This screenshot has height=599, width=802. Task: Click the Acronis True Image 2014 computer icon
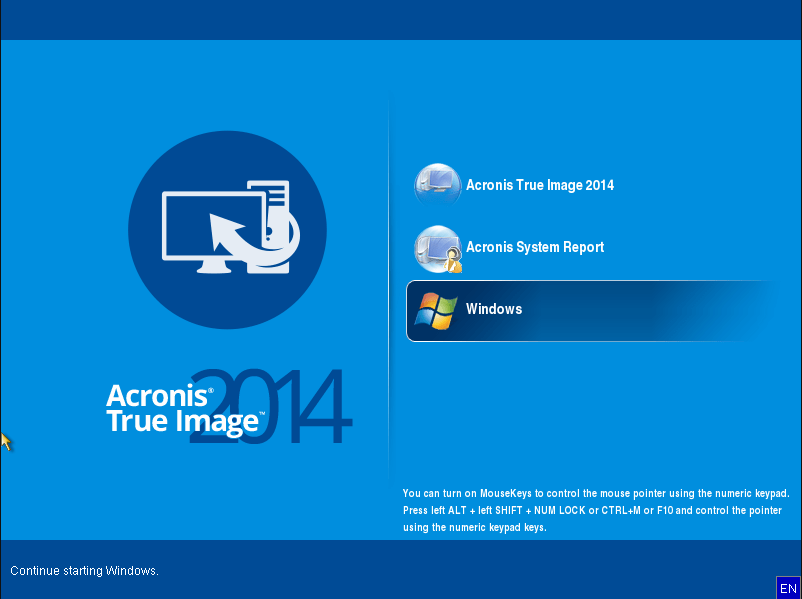pos(437,185)
